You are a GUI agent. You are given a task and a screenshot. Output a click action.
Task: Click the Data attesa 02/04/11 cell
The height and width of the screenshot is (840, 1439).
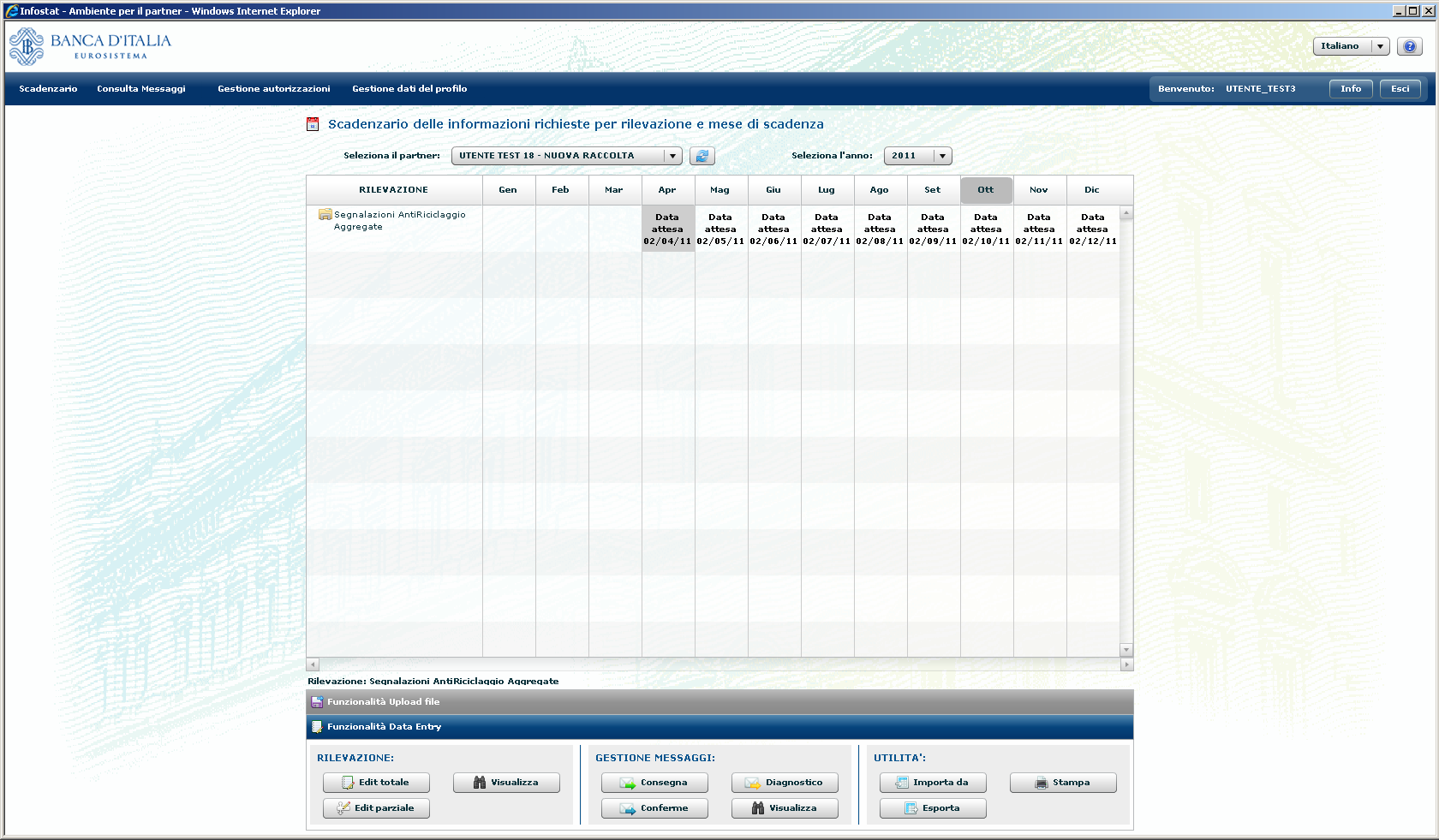668,229
